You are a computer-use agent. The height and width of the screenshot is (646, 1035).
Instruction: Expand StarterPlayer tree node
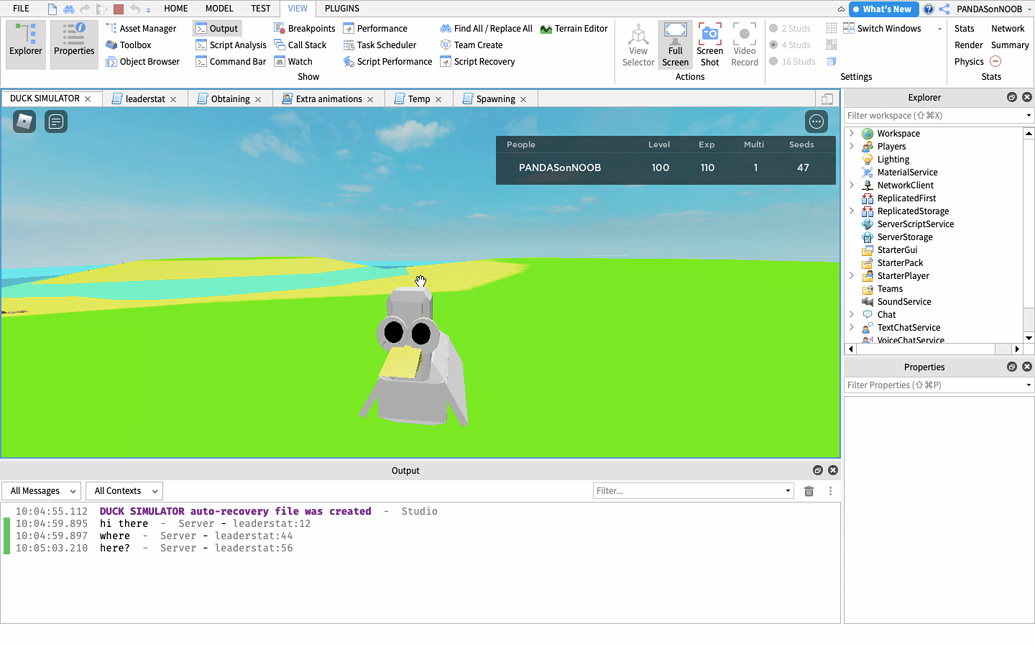(x=851, y=276)
